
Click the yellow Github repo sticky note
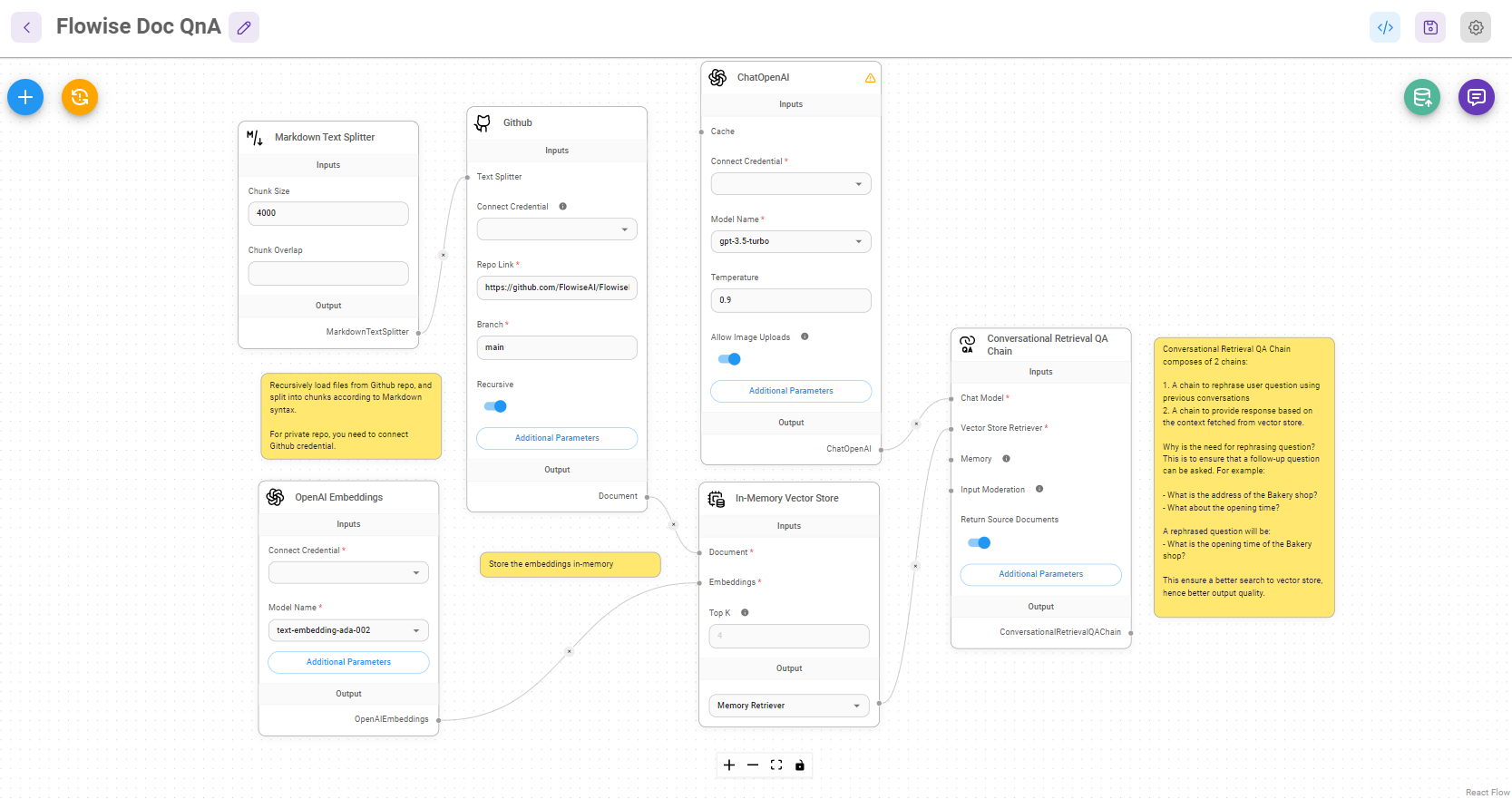(x=351, y=416)
